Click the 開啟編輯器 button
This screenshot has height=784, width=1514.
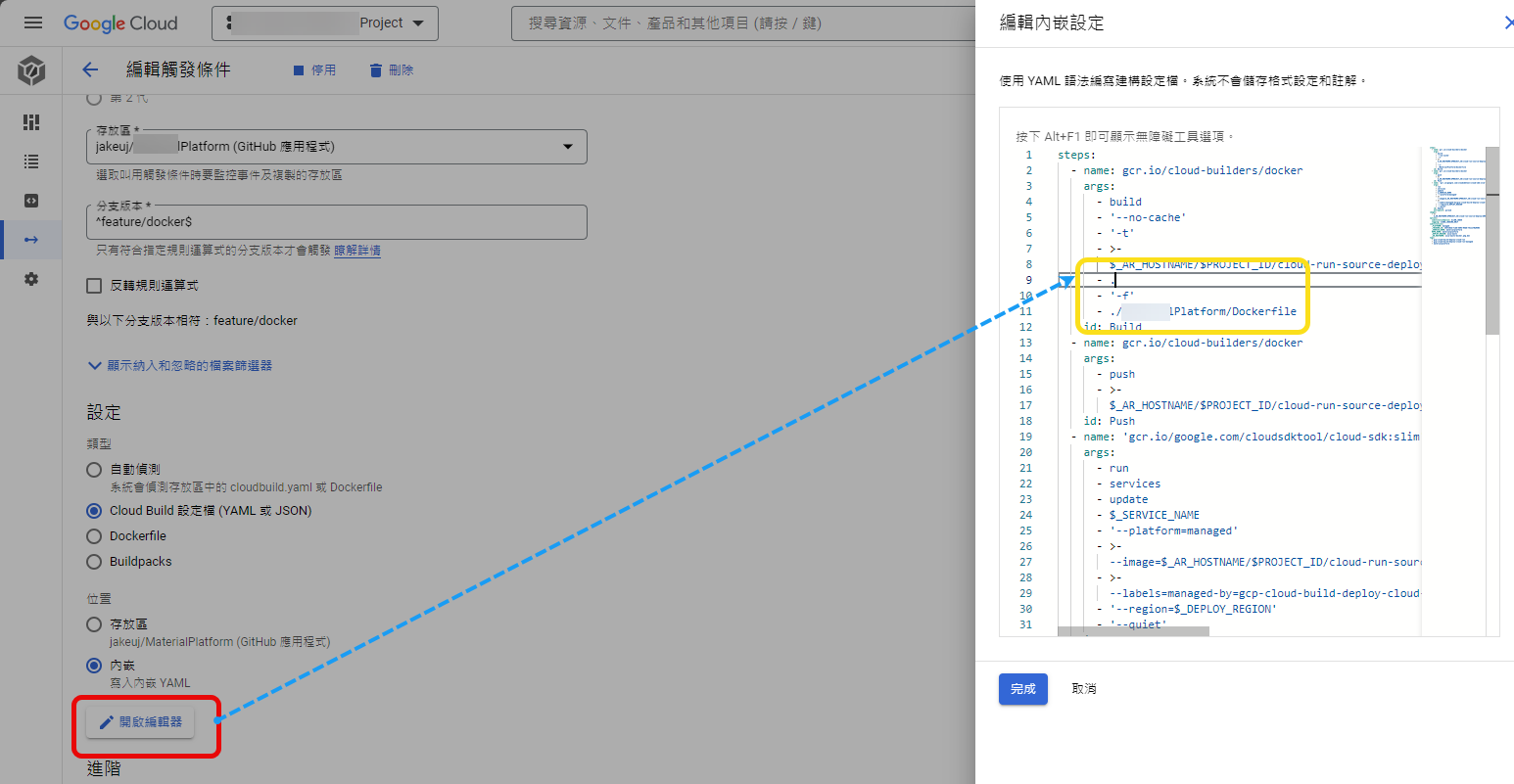tap(141, 722)
